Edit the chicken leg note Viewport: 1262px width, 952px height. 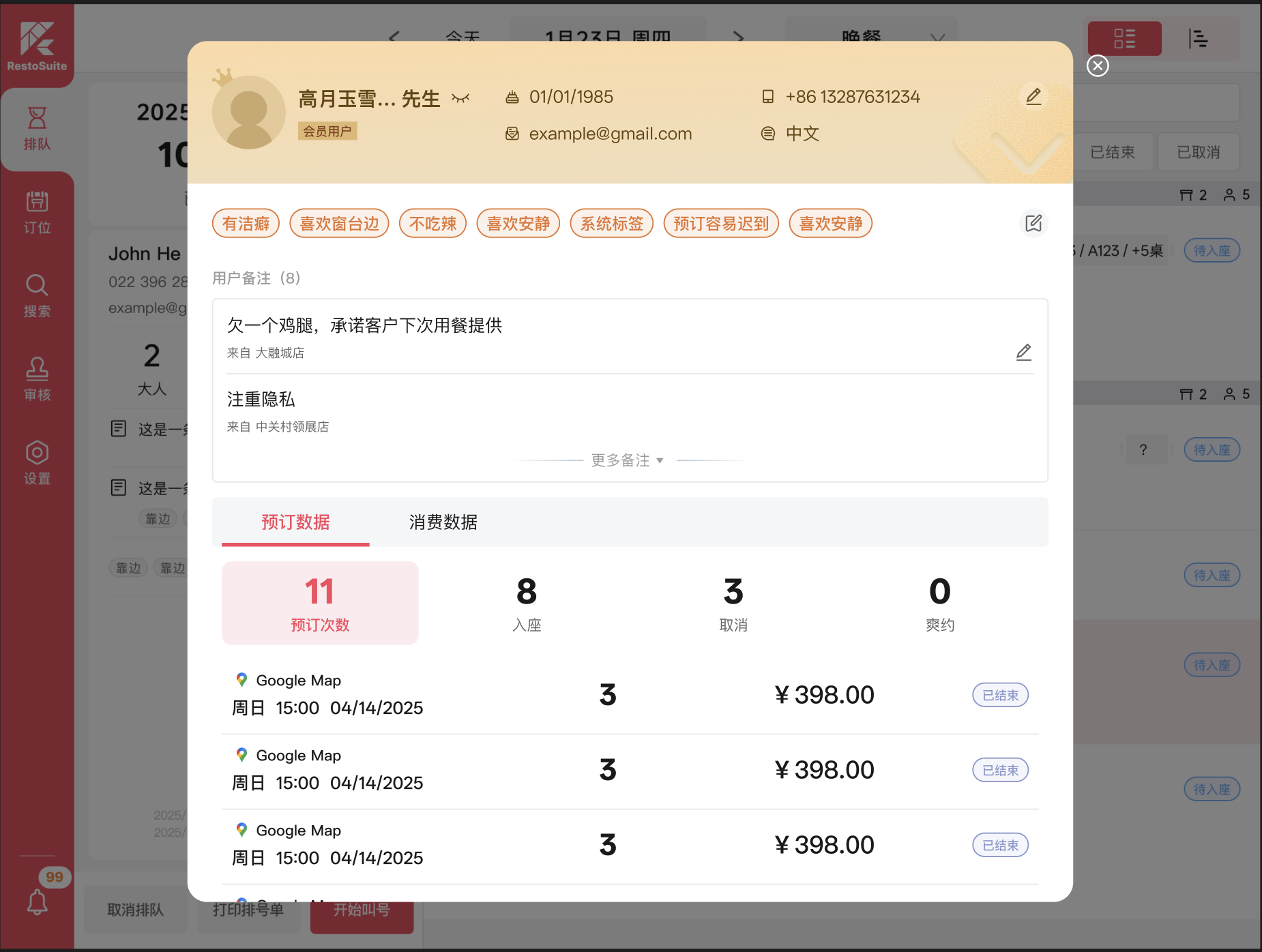(1023, 352)
